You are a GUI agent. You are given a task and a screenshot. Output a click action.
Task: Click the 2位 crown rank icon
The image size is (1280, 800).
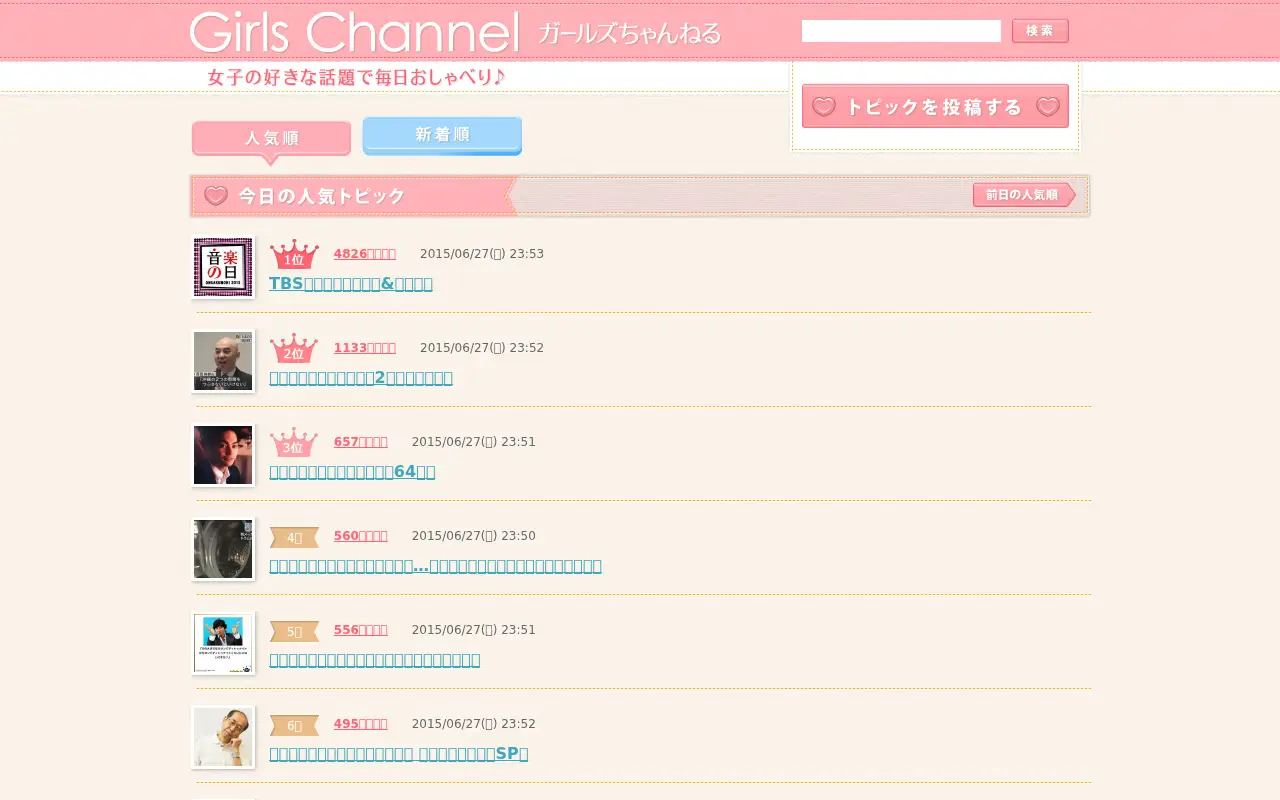coord(294,349)
